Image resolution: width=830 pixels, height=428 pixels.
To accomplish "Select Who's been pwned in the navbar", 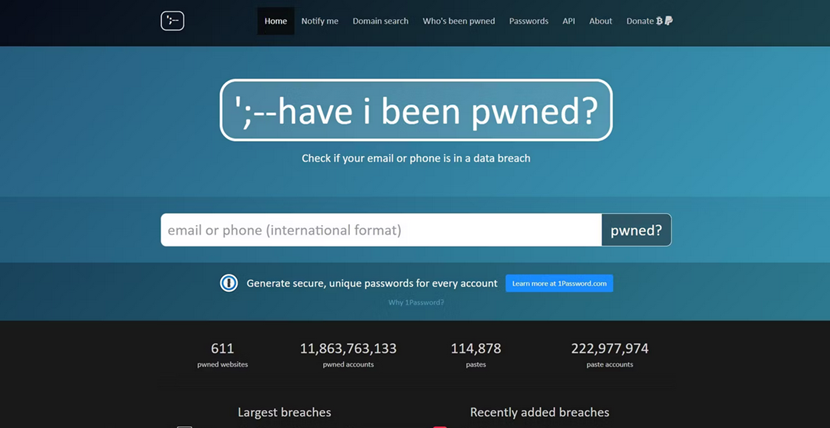I will 459,21.
